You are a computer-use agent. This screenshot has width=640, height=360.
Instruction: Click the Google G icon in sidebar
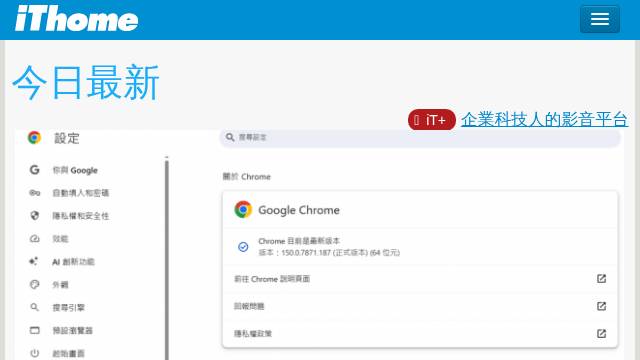coord(35,170)
